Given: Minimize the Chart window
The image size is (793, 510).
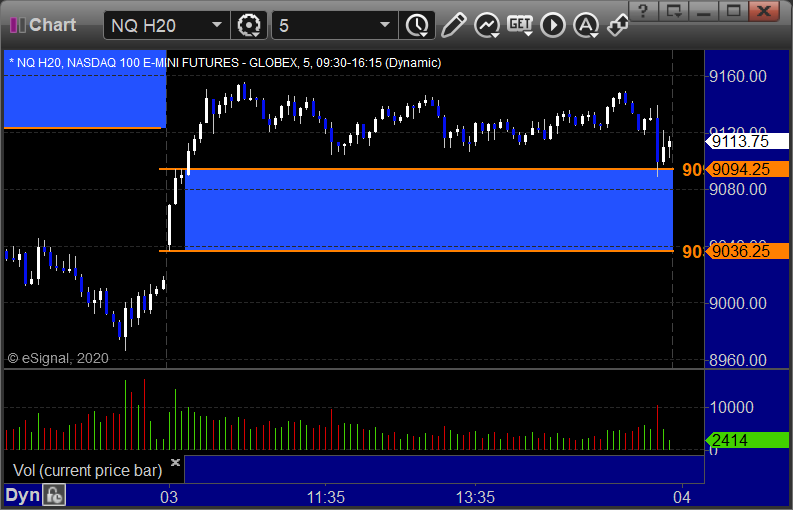Looking at the screenshot, I should click(x=703, y=10).
